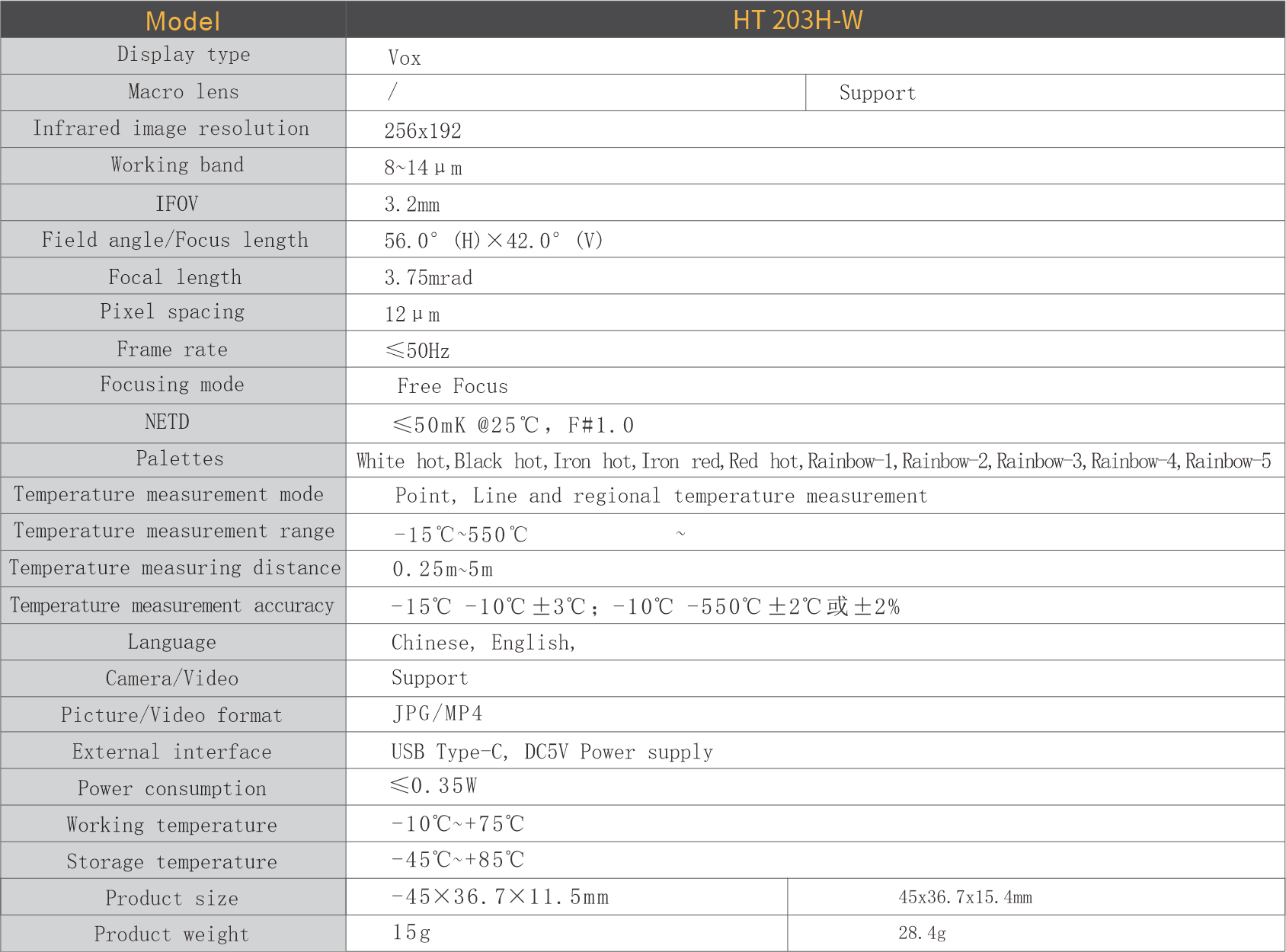Click the '-15℃~550℃' value
Image resolution: width=1286 pixels, height=952 pixels.
[460, 535]
